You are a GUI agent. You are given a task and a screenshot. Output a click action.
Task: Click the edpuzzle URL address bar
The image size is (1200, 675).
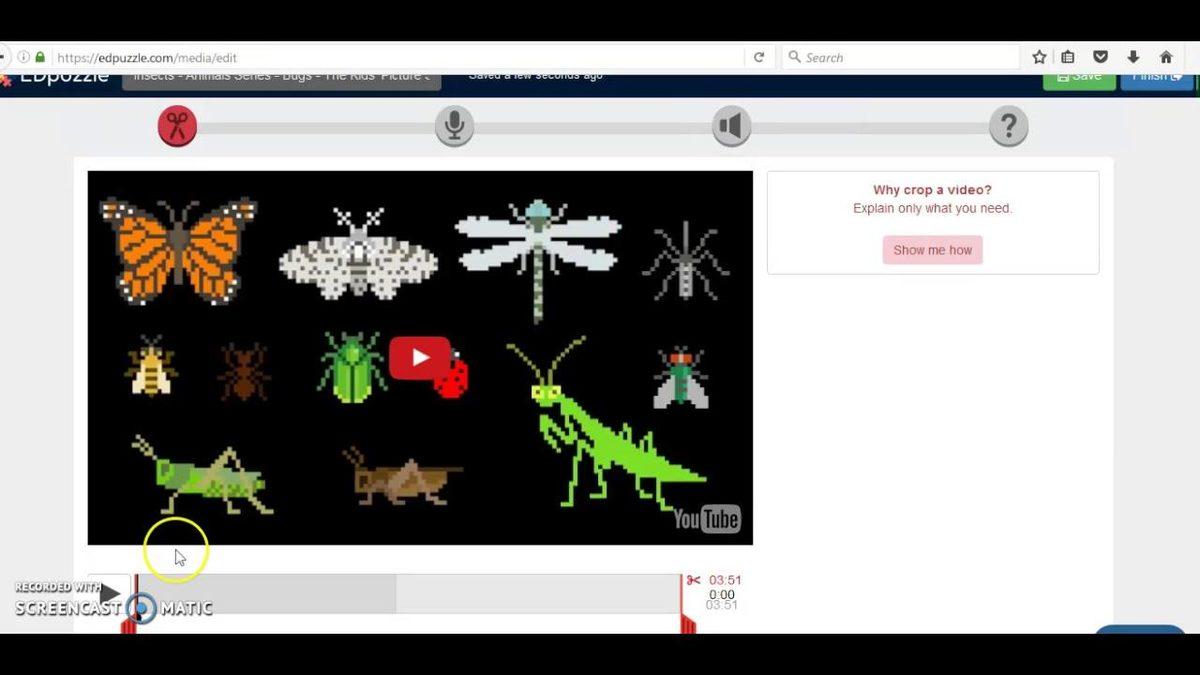coord(400,58)
